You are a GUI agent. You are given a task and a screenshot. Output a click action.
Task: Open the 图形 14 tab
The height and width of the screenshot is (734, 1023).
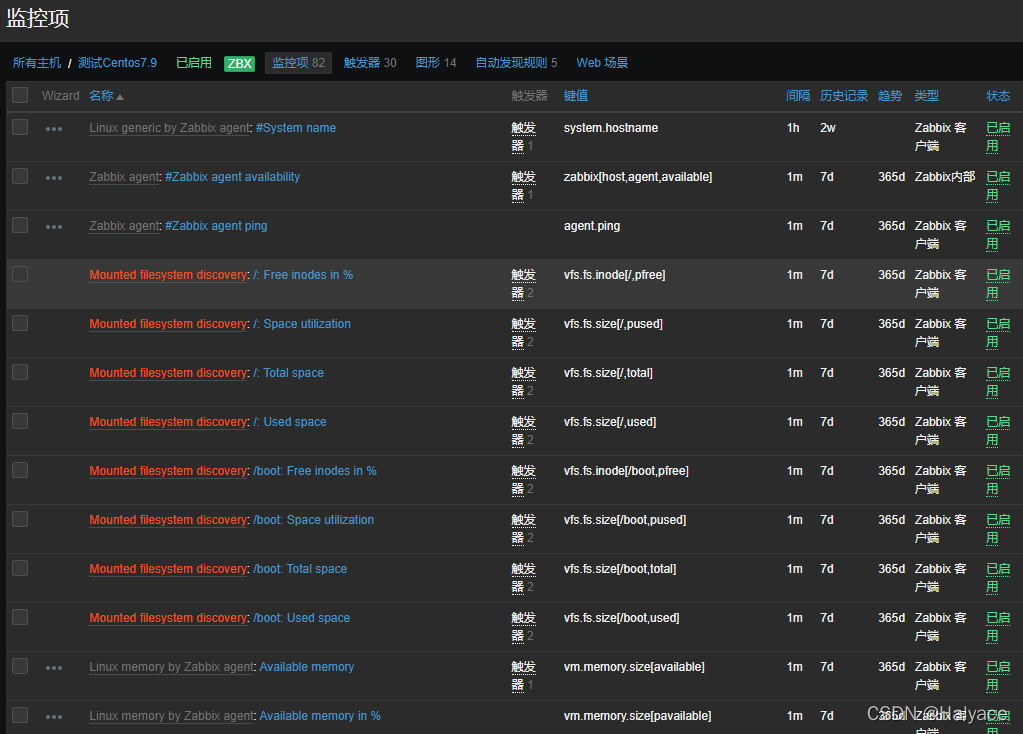click(436, 63)
